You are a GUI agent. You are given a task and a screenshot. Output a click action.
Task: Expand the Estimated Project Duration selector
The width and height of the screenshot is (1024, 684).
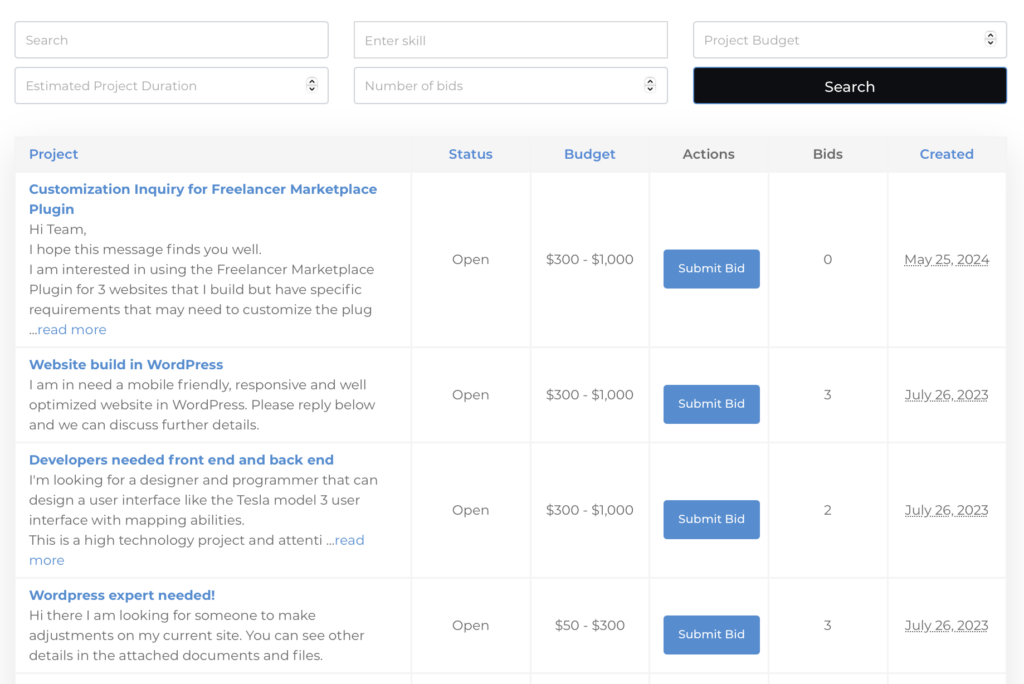point(171,86)
